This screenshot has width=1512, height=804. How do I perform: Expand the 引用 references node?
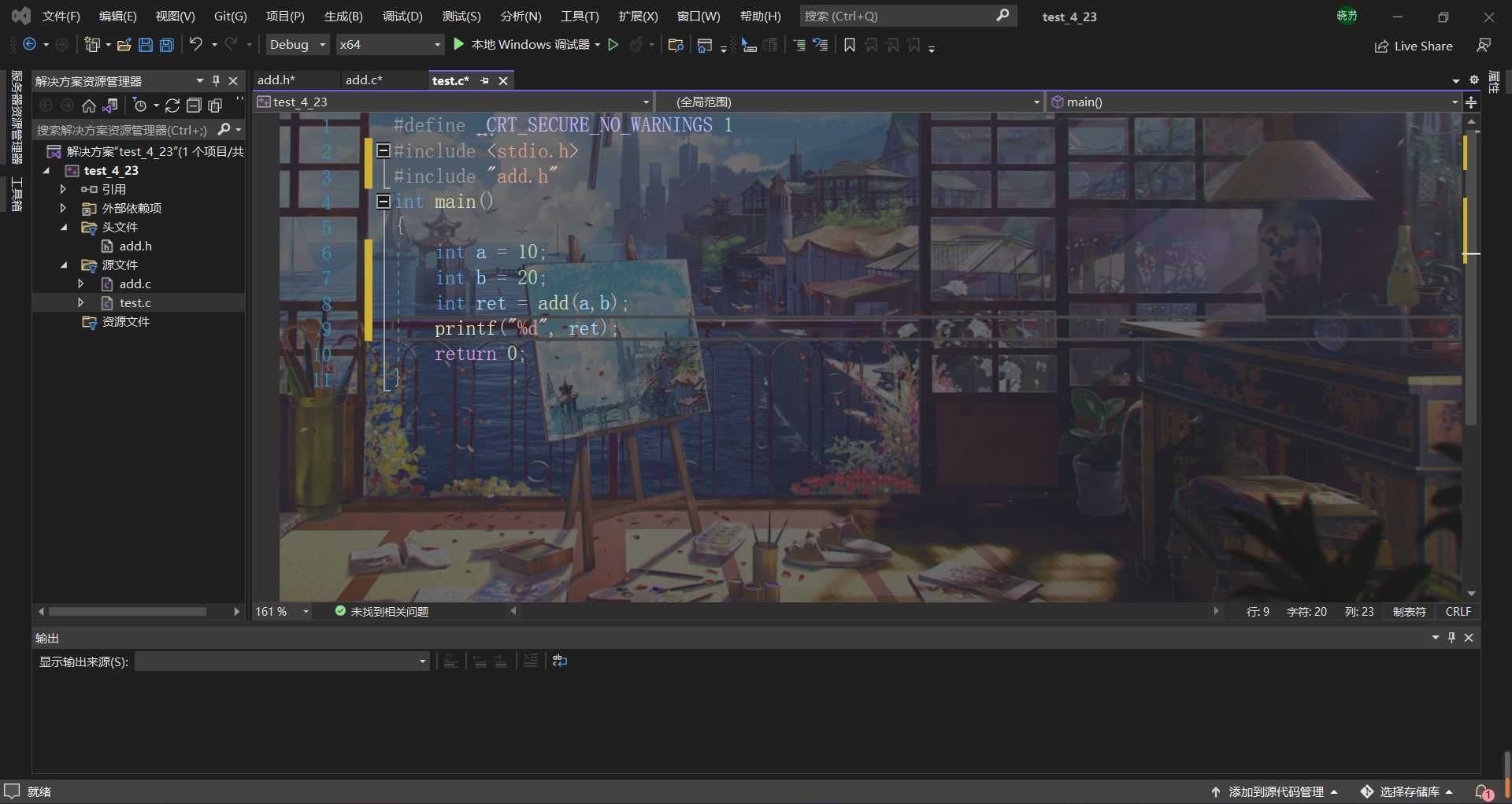(63, 189)
